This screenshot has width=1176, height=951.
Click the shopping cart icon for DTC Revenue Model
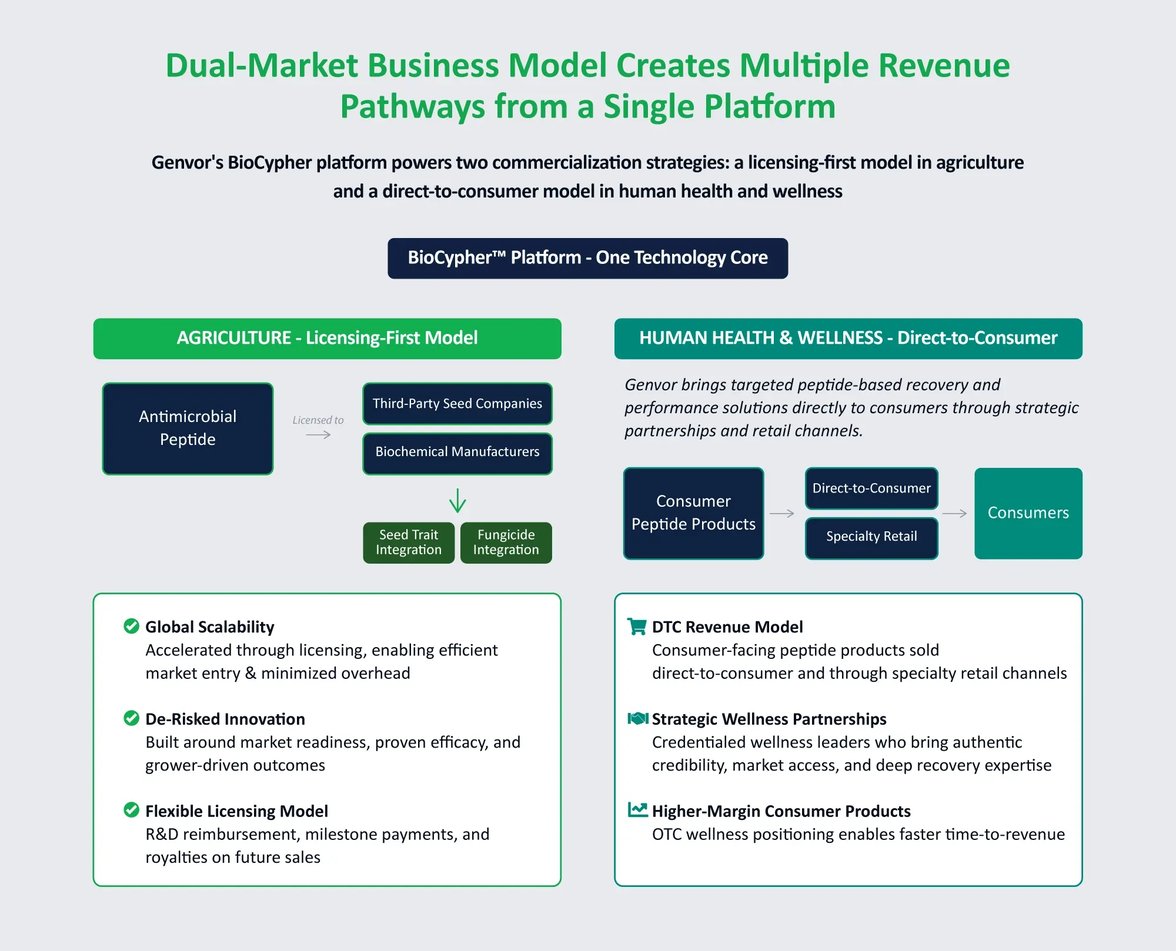coord(637,626)
